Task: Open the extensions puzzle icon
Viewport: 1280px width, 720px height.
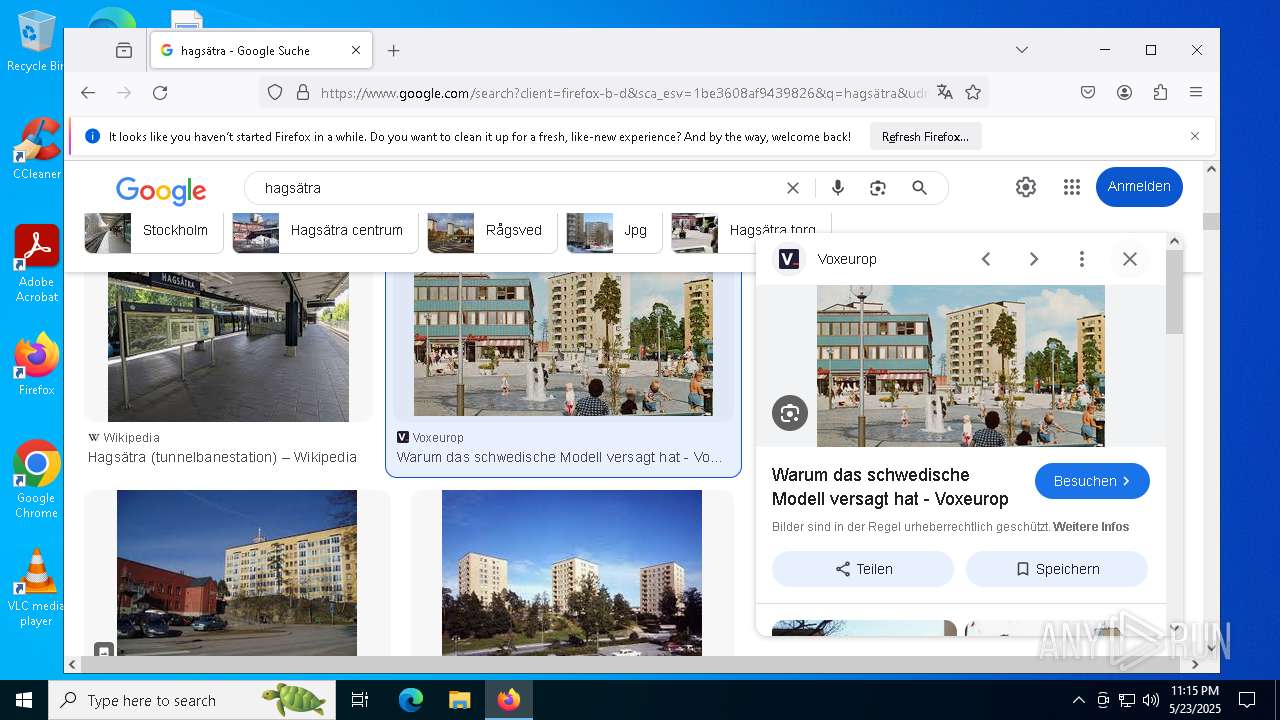Action: click(1160, 93)
